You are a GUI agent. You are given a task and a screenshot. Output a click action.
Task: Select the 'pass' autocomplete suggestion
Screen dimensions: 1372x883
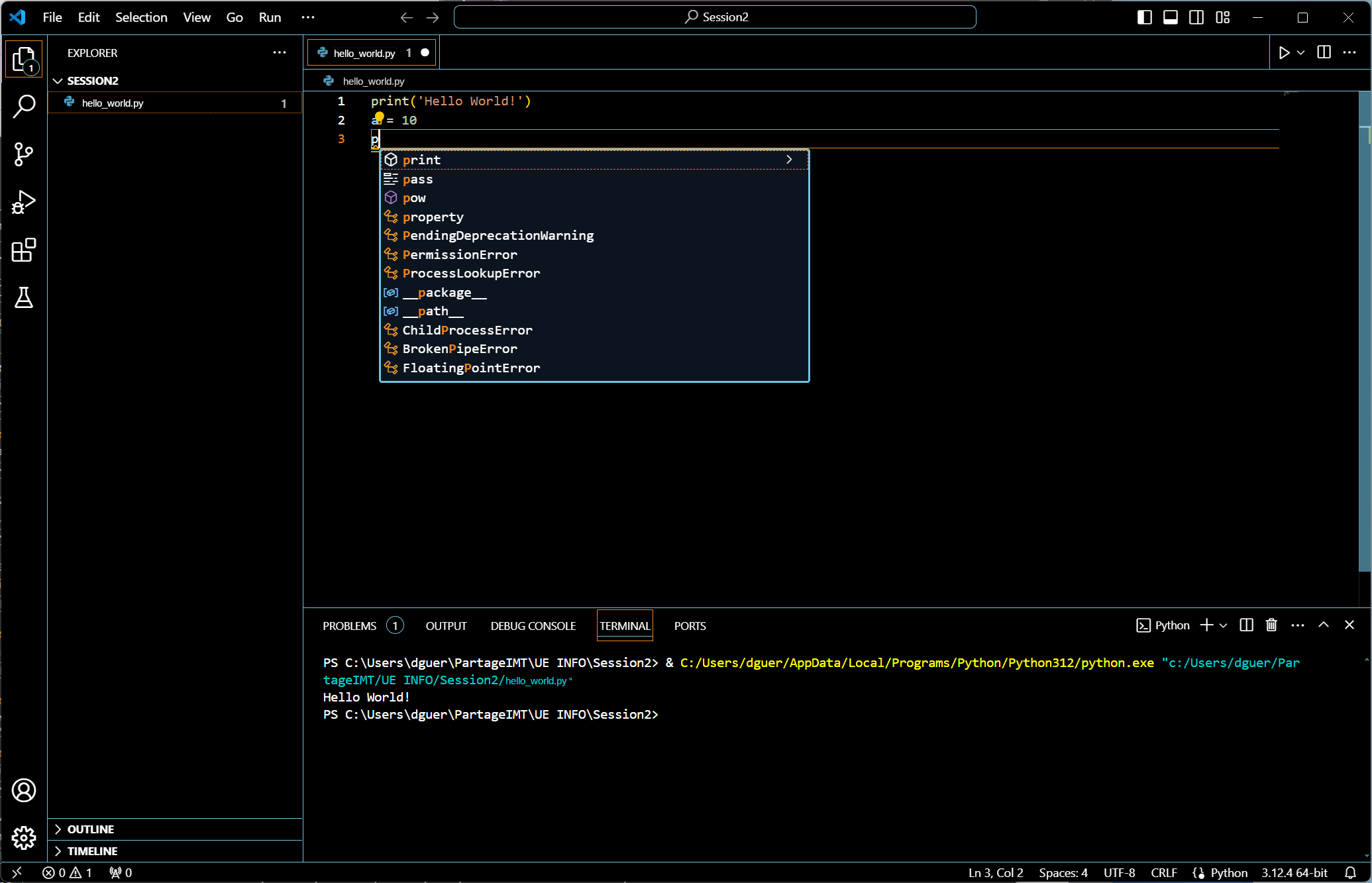point(417,179)
